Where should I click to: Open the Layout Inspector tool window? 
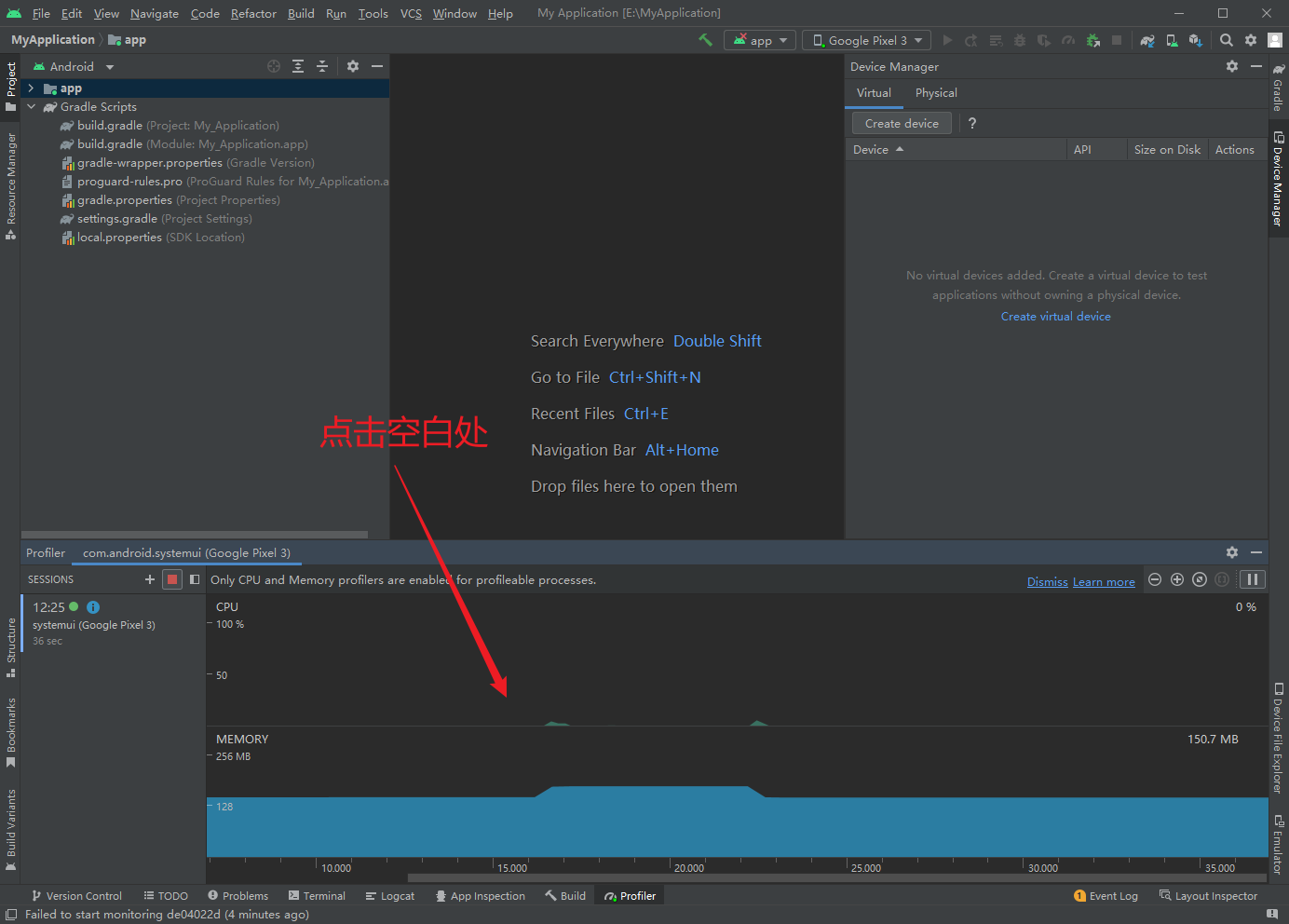(x=1208, y=895)
